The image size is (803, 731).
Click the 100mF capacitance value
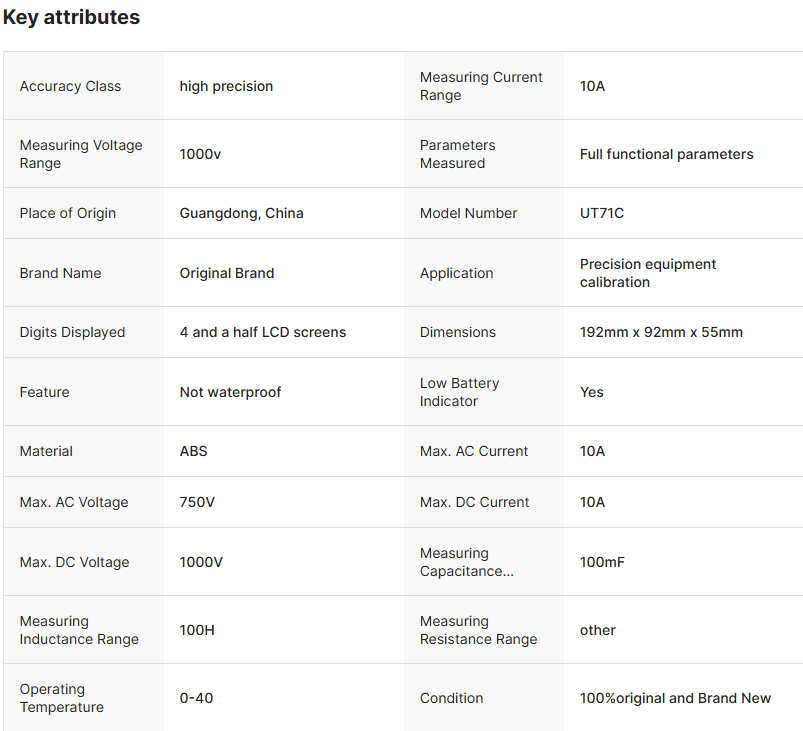602,562
